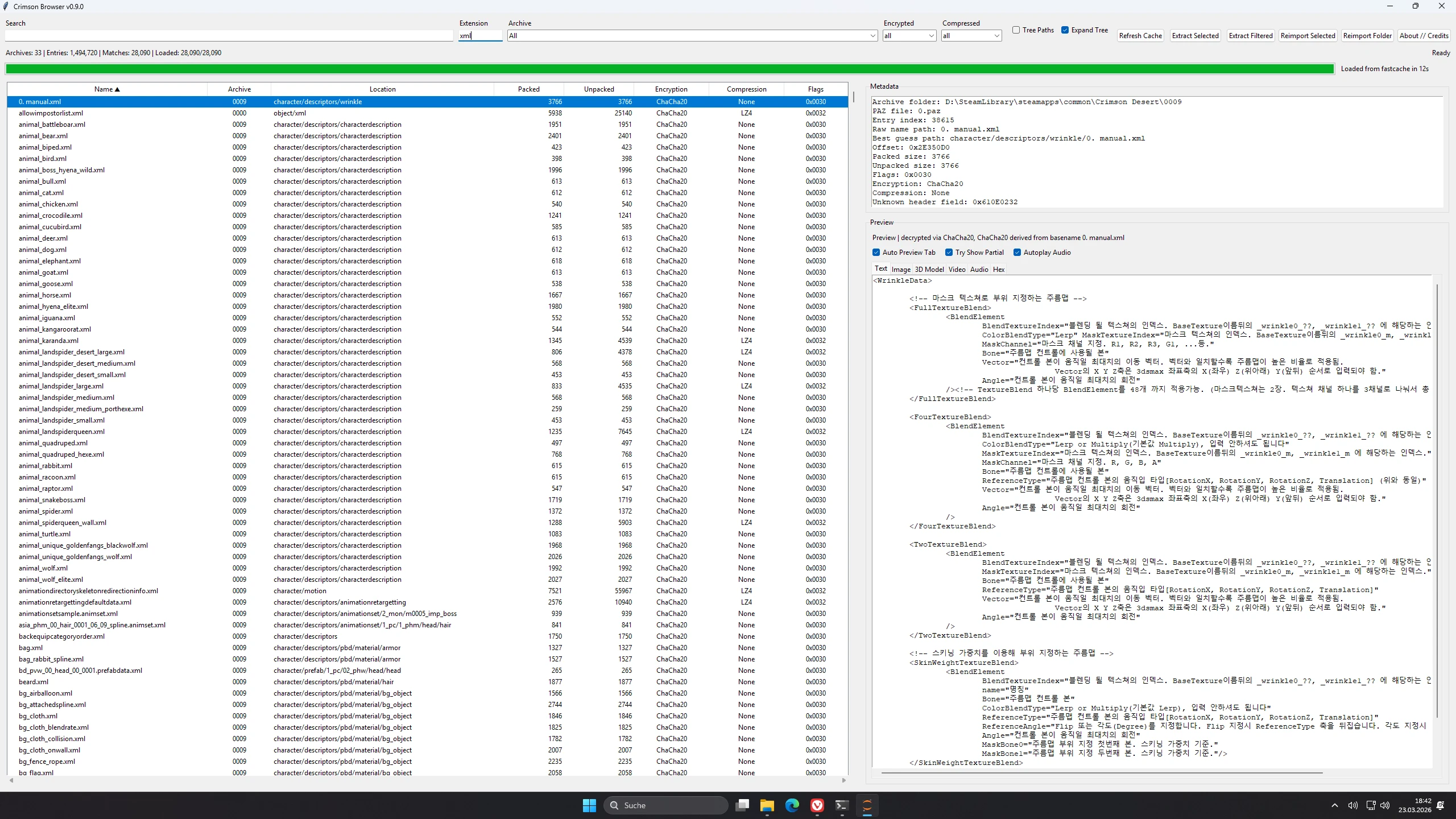Show hidden system tray icons chevron

[1334, 805]
